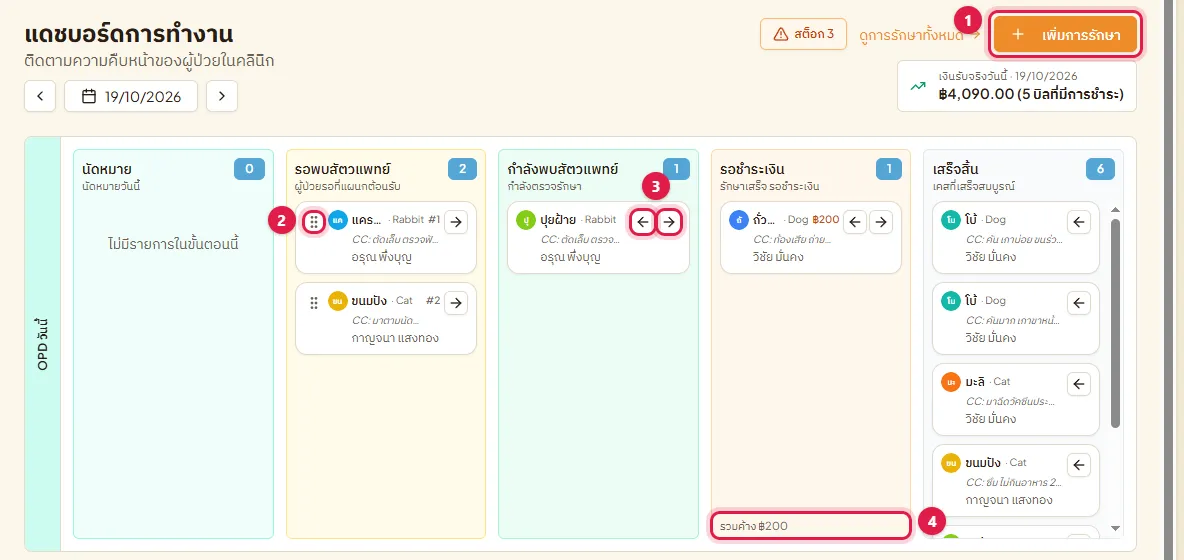Image resolution: width=1184 pixels, height=560 pixels.
Task: Click the count badge 0 of นัดหมาย column
Action: (x=249, y=169)
